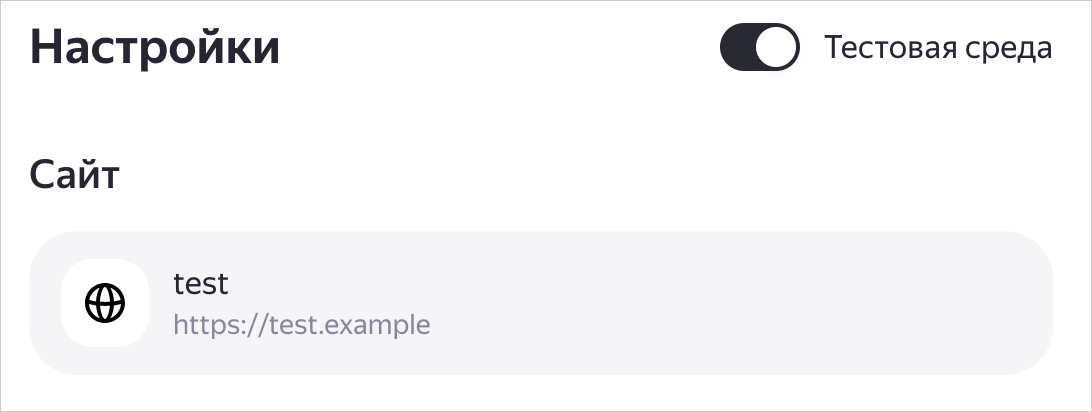Click the Сайт section heading
This screenshot has width=1092, height=412.
click(x=75, y=176)
